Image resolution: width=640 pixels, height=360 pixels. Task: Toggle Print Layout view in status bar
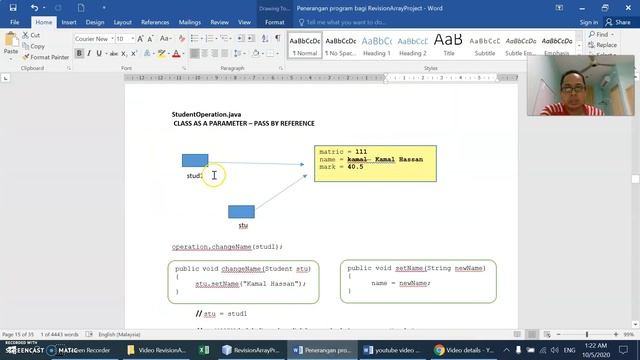pos(531,334)
